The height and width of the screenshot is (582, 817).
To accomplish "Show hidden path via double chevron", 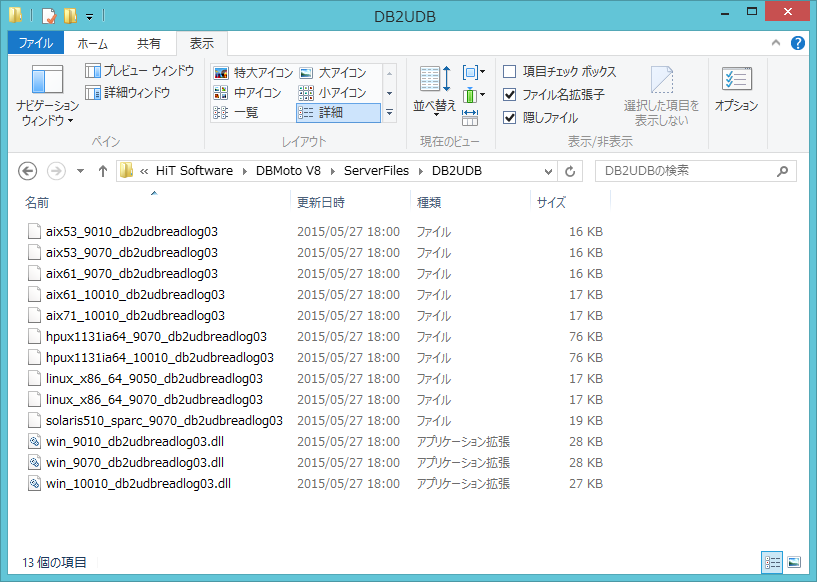I will 144,171.
